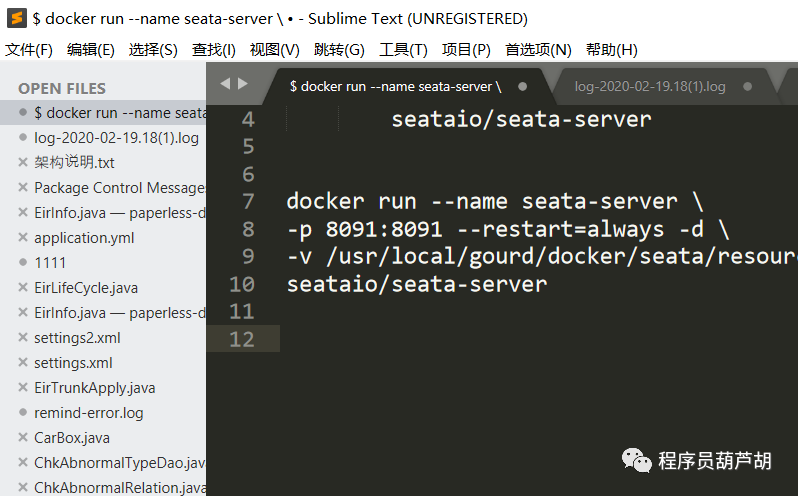Close application.yml via its sidebar X icon
The height and width of the screenshot is (496, 798).
click(x=23, y=238)
